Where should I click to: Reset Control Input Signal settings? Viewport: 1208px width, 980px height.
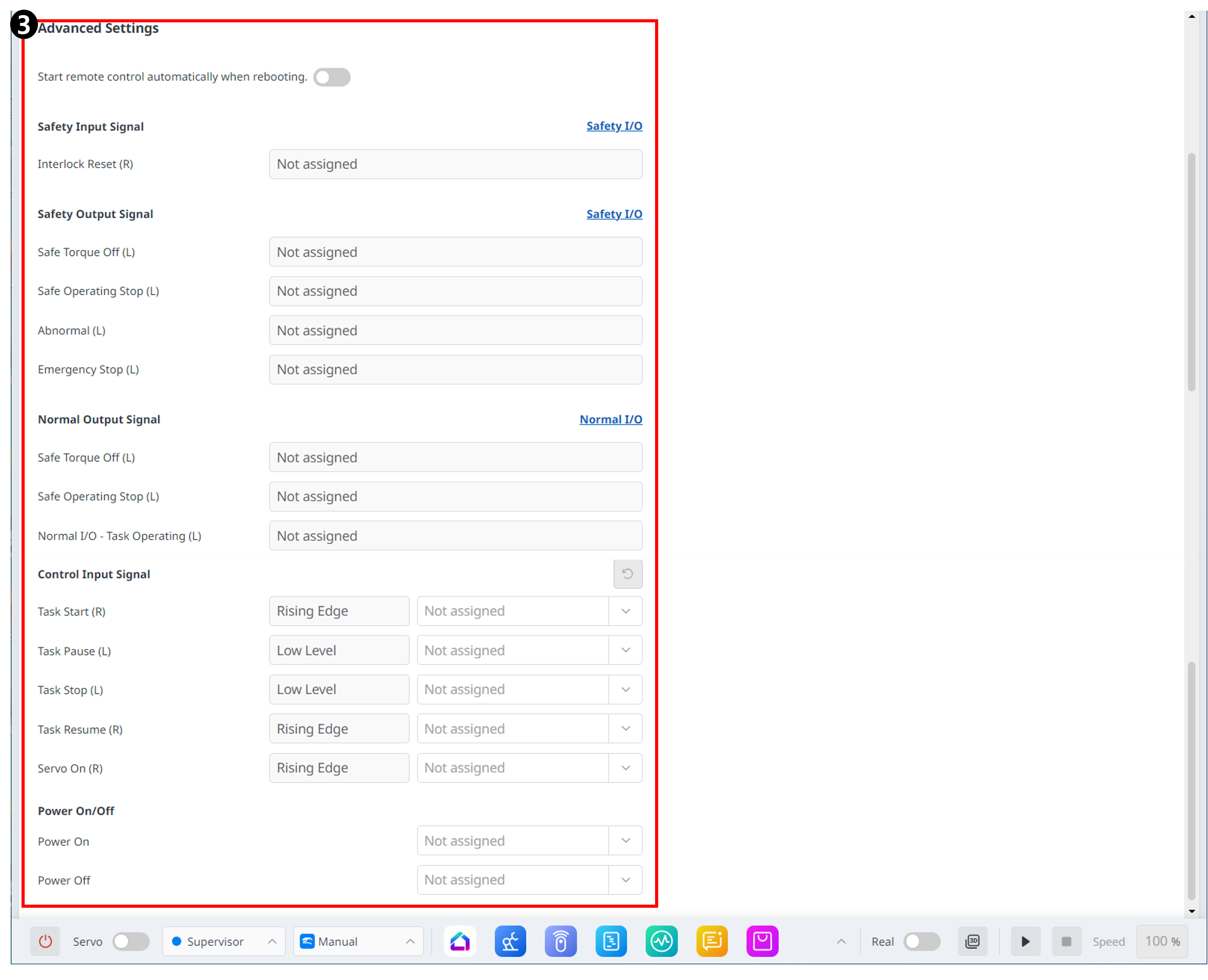pos(627,574)
